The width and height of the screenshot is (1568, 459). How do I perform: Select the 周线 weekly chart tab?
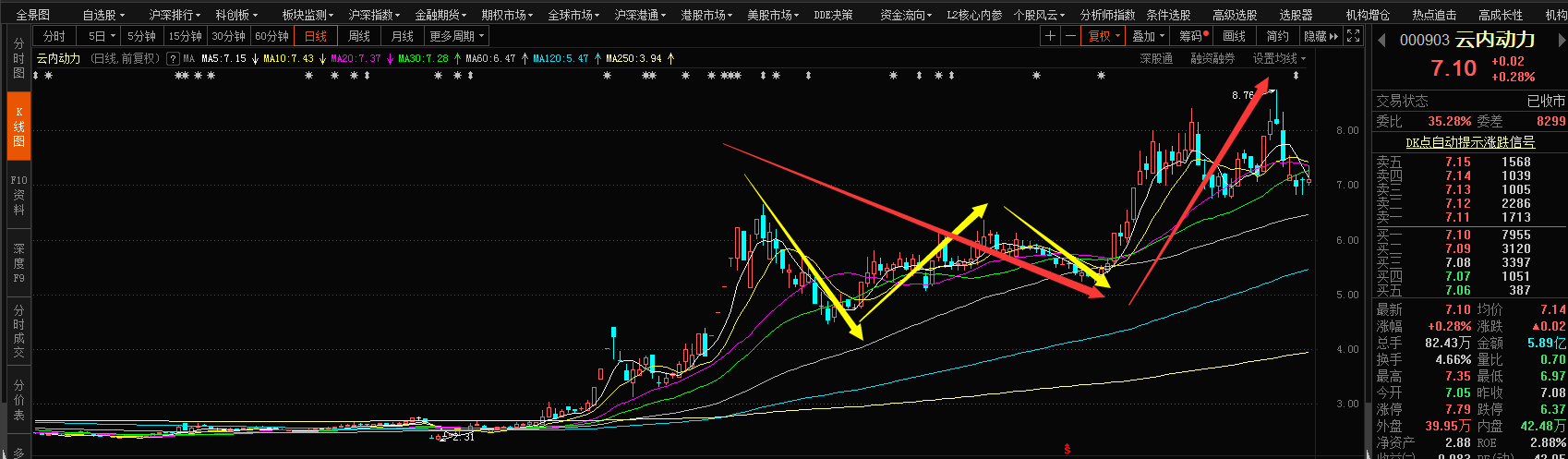point(359,36)
